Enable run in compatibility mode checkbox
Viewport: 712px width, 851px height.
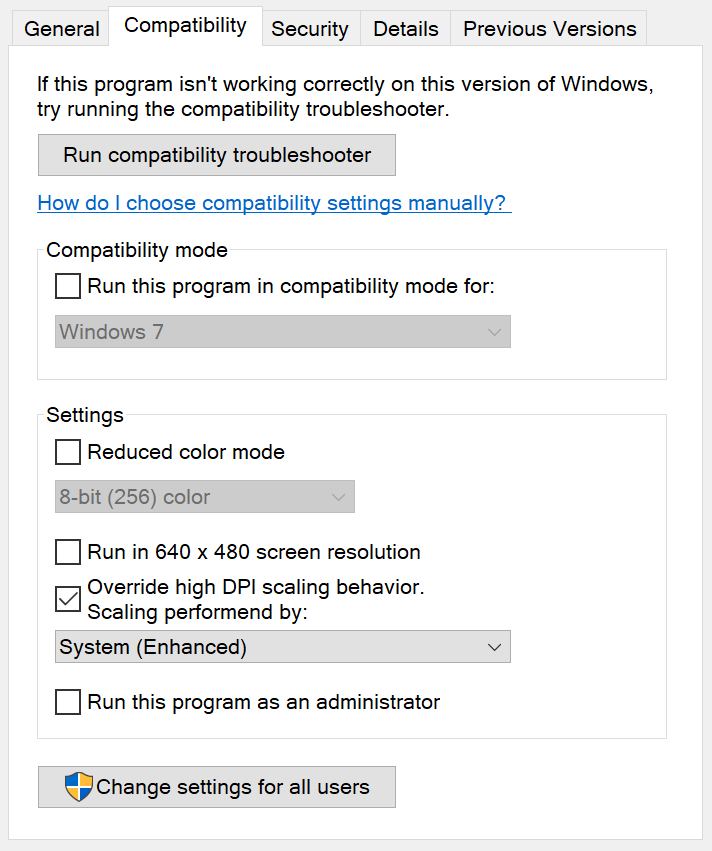[67, 286]
